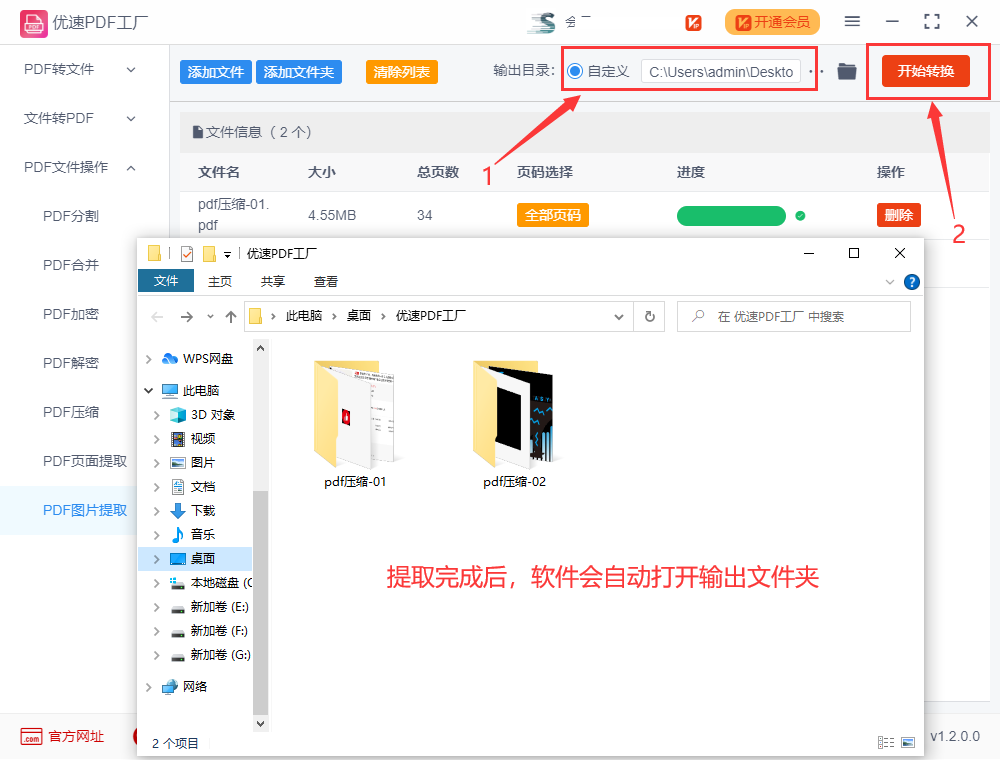The height and width of the screenshot is (760, 1000).
Task: Expand the WPS网盘 tree node
Action: pyautogui.click(x=149, y=360)
